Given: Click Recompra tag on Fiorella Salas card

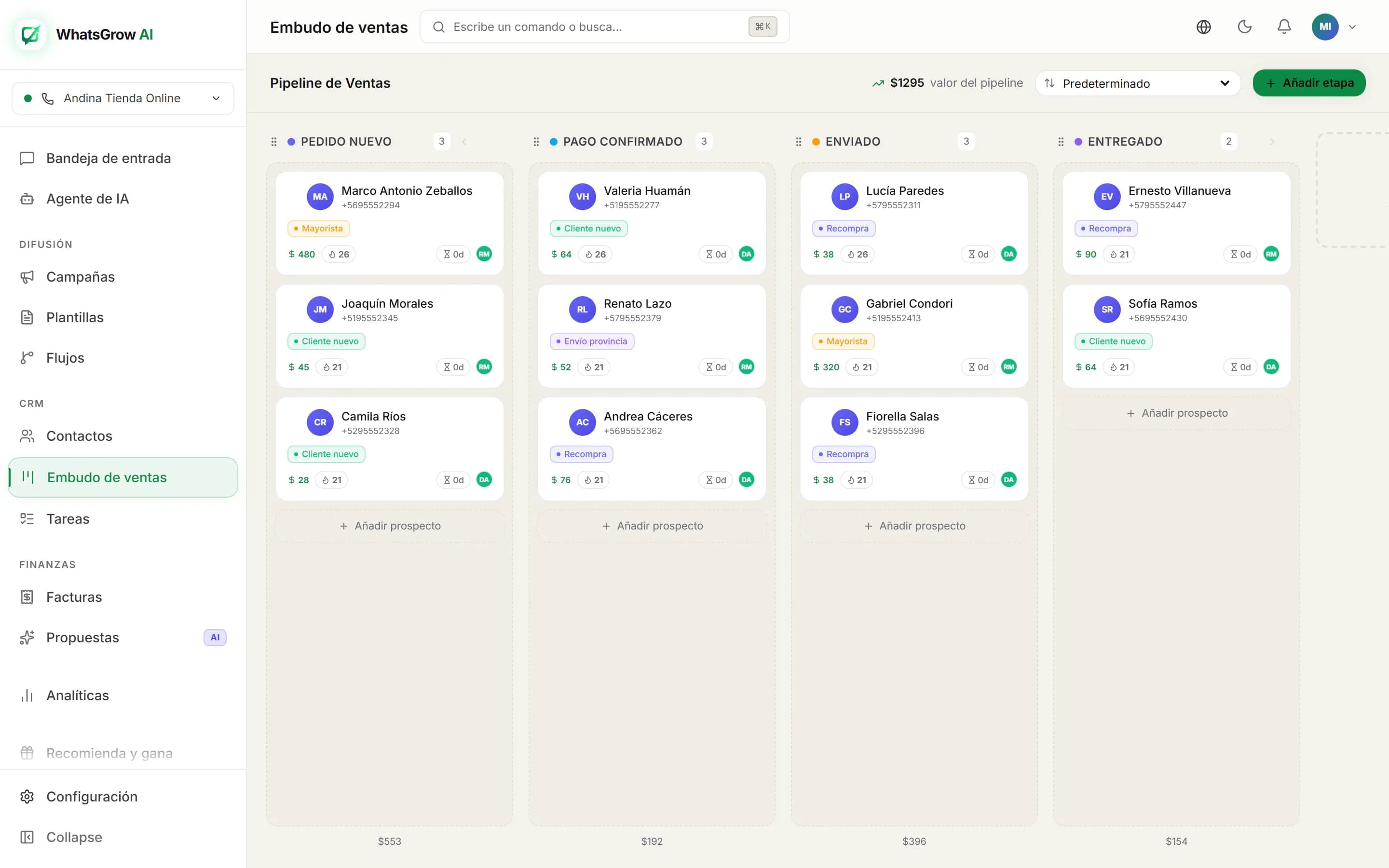Looking at the screenshot, I should click(x=844, y=455).
